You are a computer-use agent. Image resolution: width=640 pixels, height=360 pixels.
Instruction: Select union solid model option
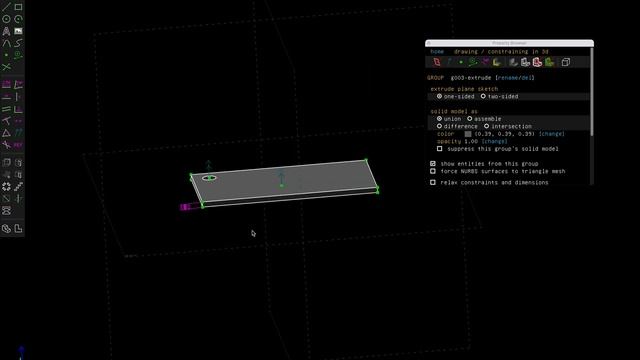tap(449, 119)
